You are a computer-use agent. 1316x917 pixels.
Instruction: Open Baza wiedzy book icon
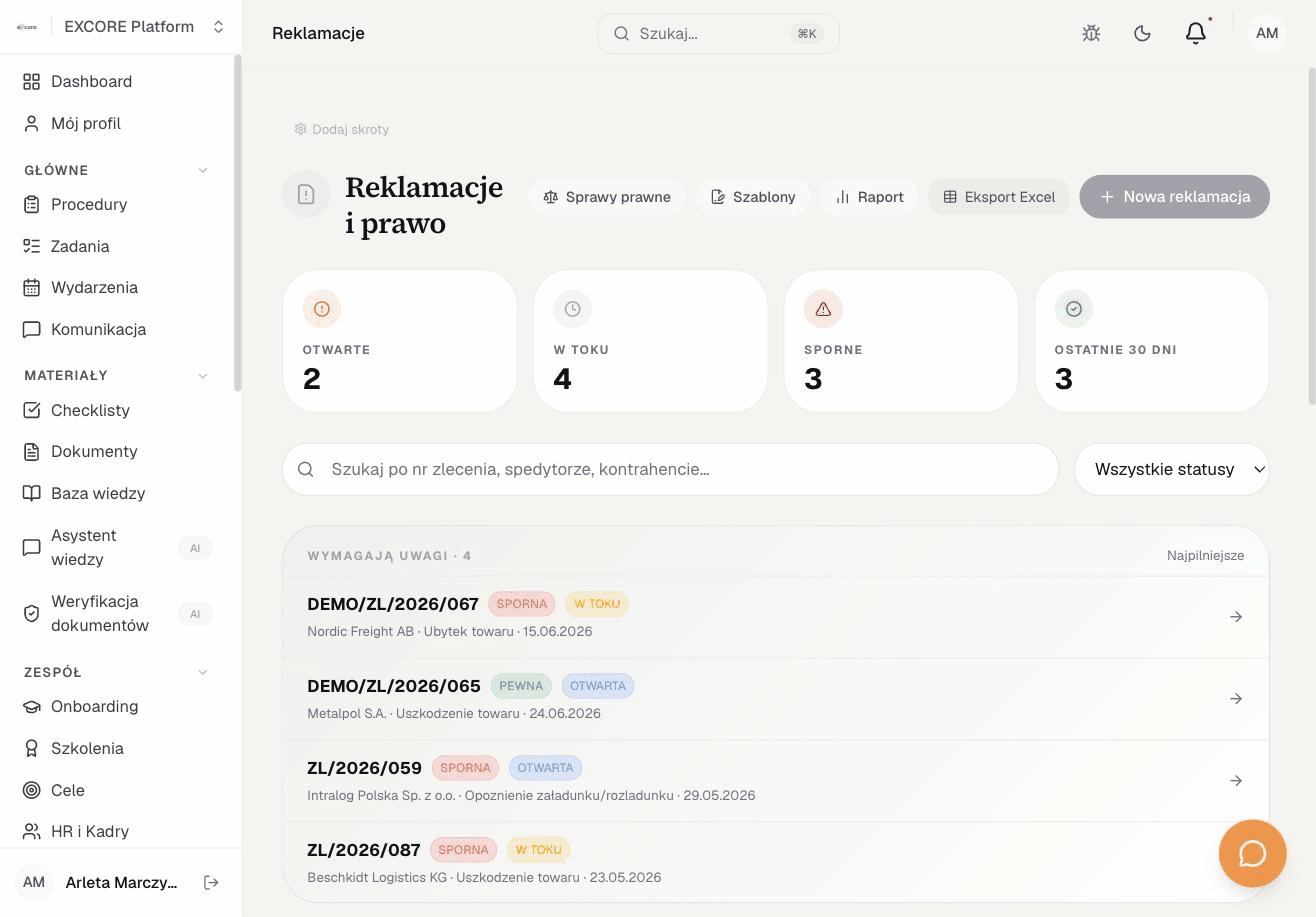[x=32, y=494]
